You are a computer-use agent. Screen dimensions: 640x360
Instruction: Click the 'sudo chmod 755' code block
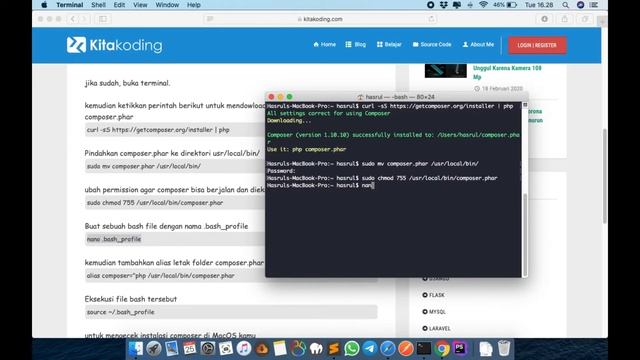click(175, 202)
